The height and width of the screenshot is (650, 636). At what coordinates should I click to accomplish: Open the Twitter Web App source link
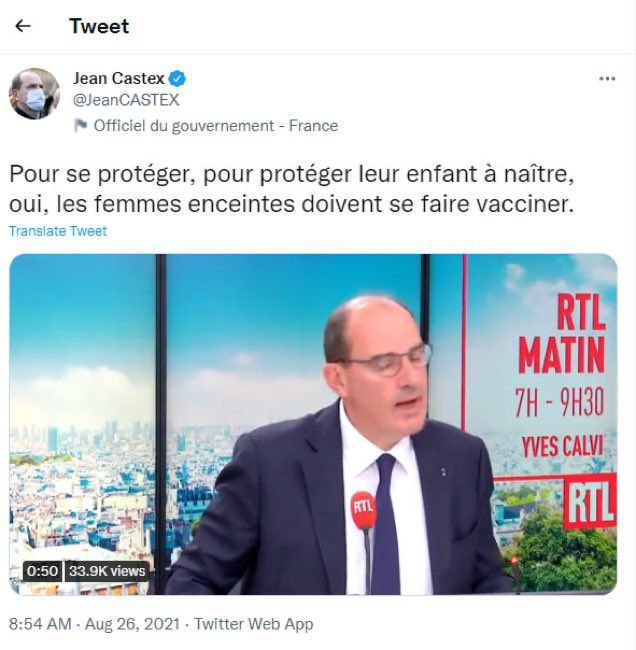pyautogui.click(x=254, y=624)
